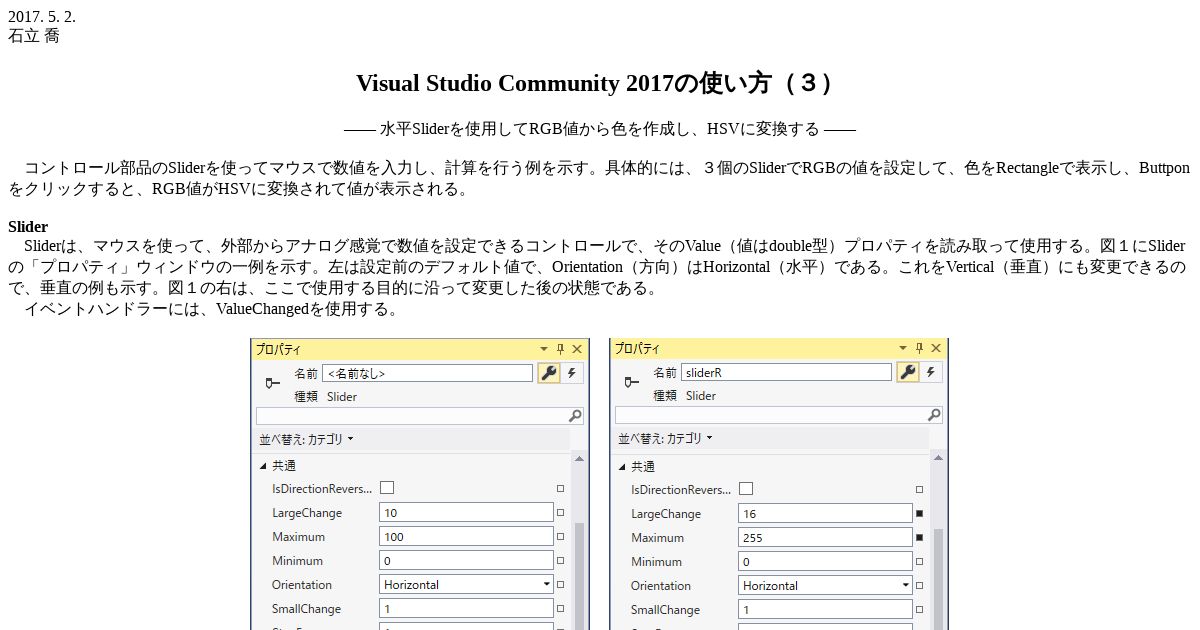Click the search magnifier in the sliderR panel
1200x630 pixels.
click(x=934, y=414)
